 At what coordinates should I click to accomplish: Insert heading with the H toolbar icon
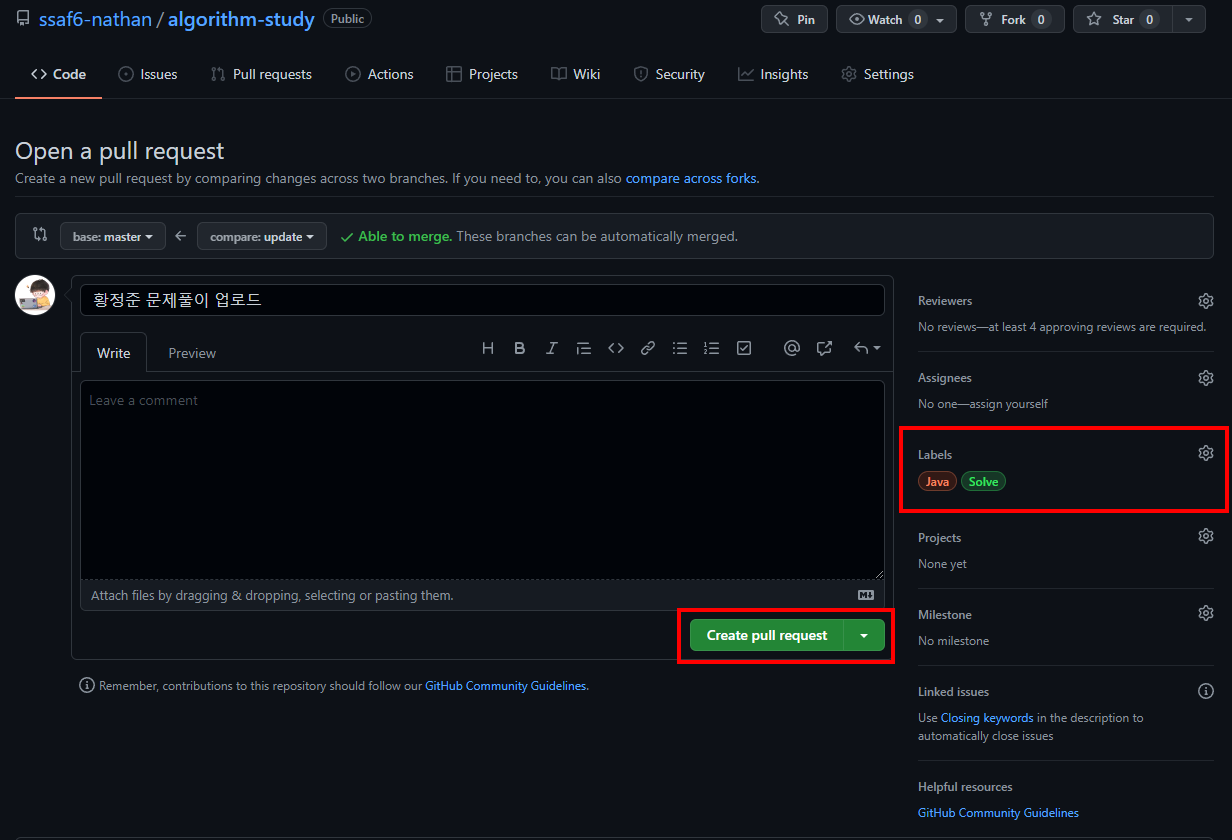488,348
